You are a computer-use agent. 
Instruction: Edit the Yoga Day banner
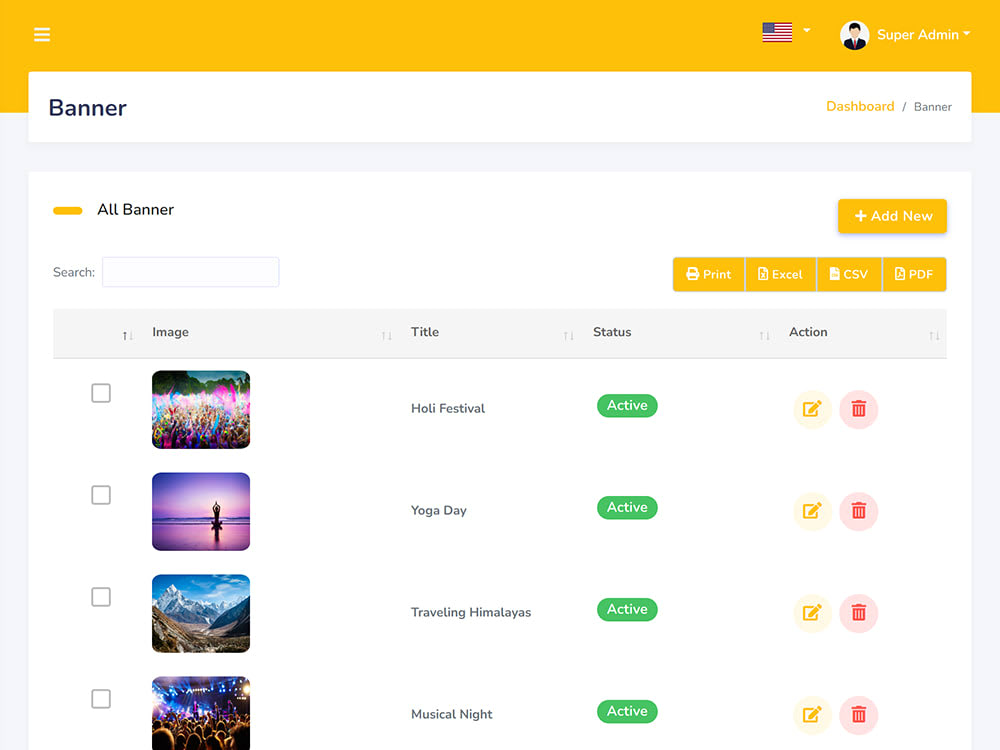812,511
